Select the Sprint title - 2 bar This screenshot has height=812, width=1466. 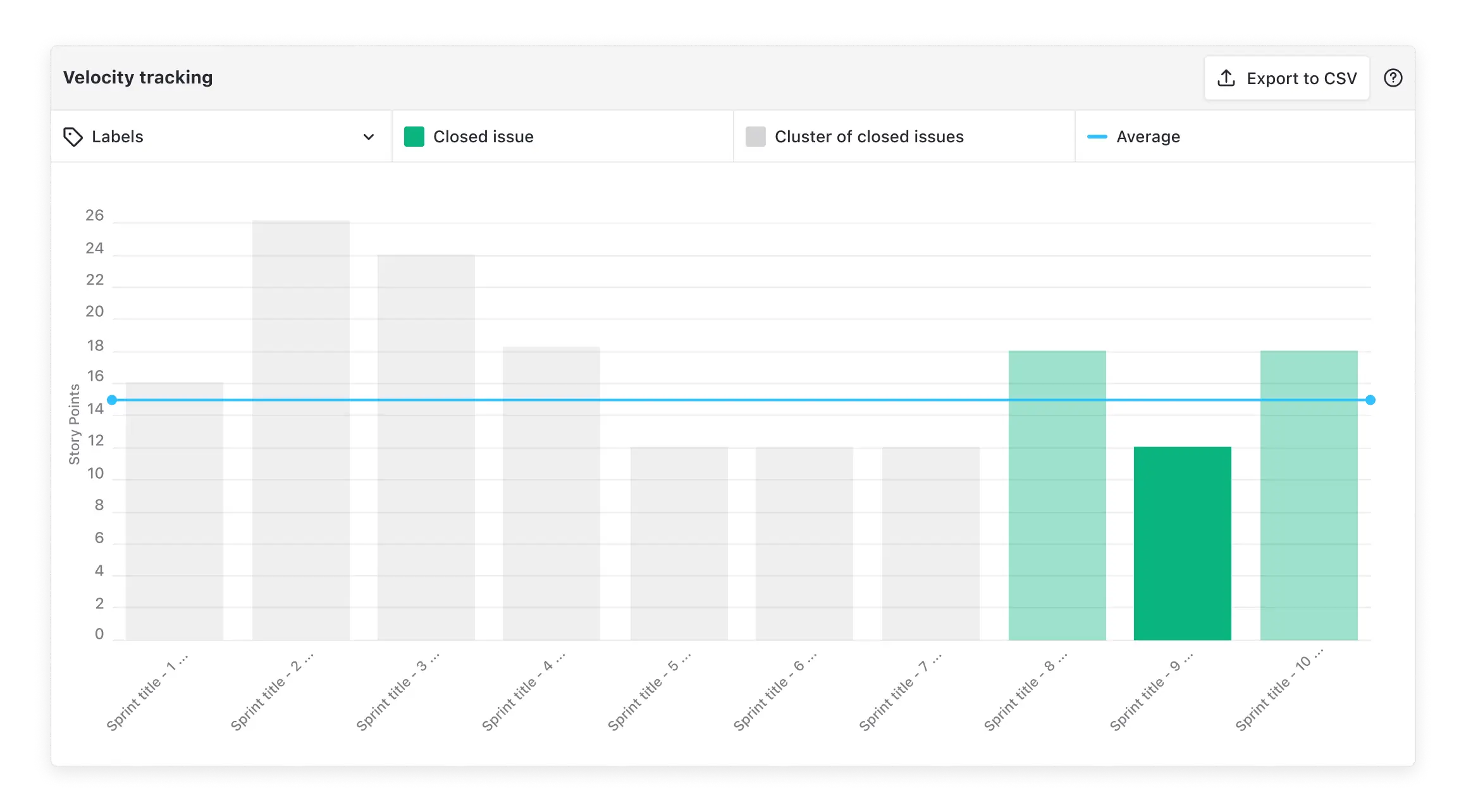[x=301, y=430]
